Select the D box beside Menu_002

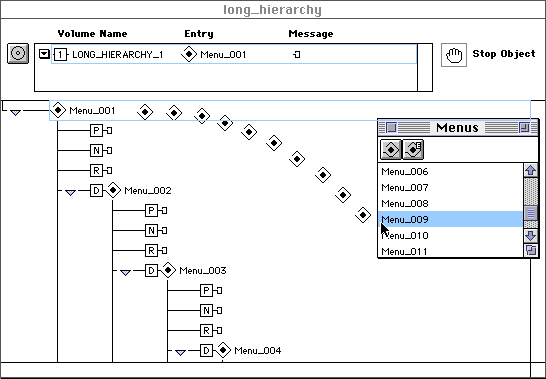tap(96, 191)
